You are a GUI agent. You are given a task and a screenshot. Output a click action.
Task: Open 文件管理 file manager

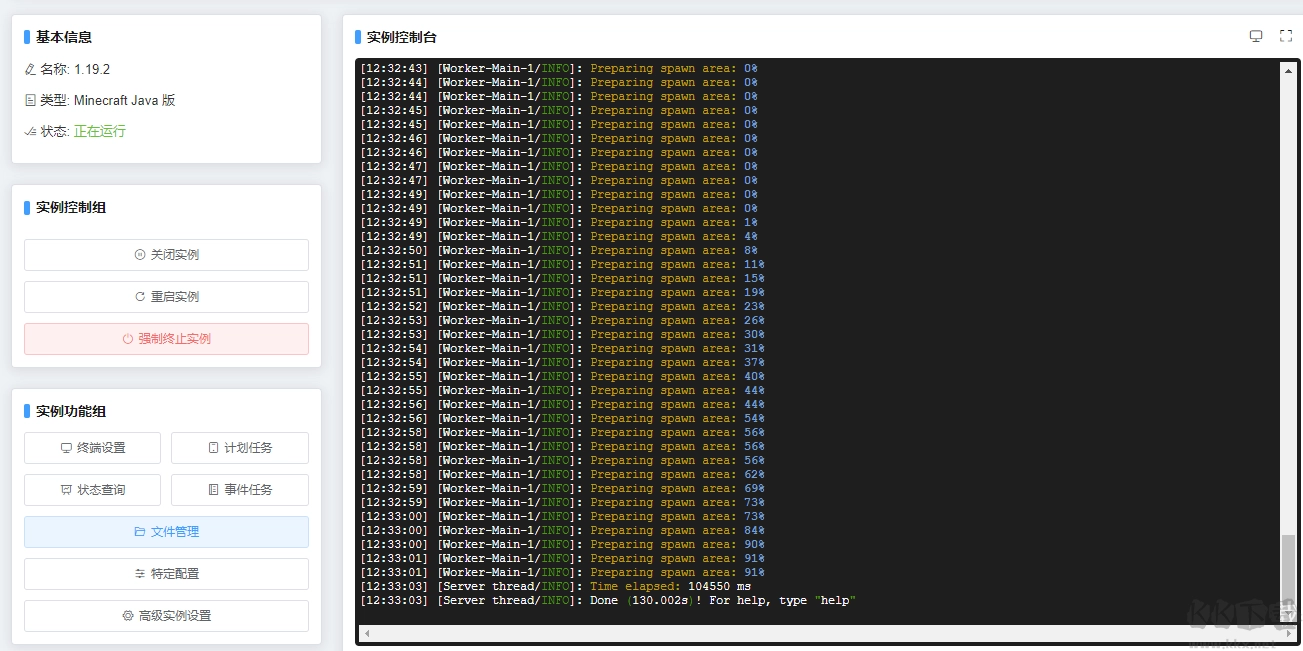point(166,532)
